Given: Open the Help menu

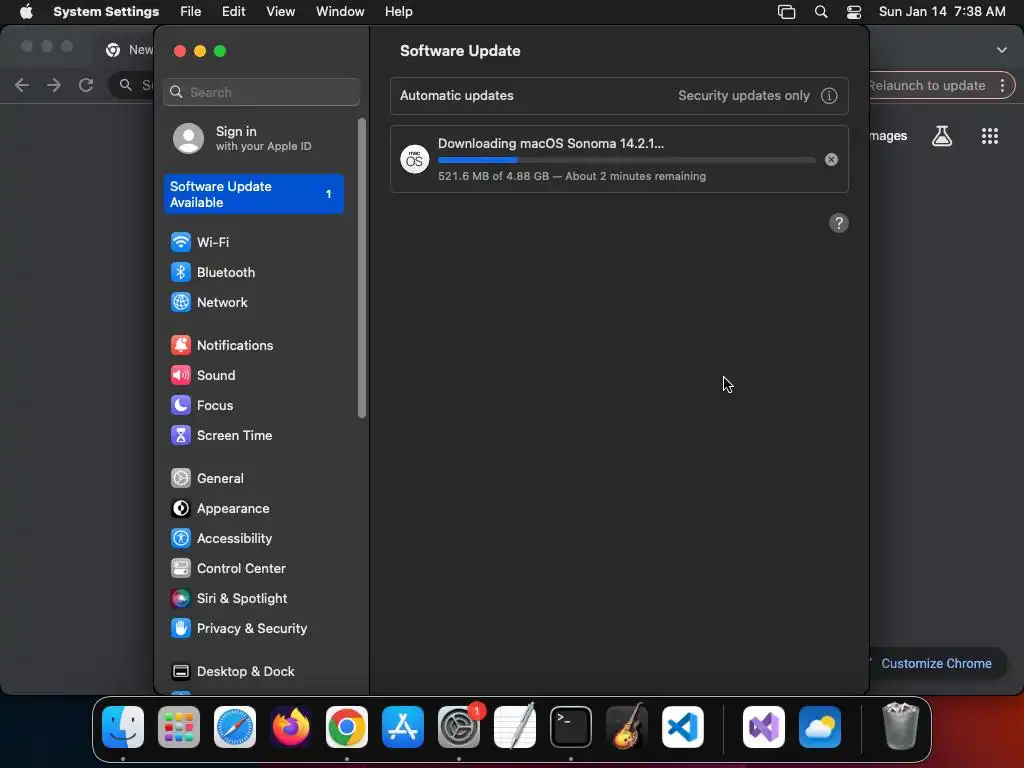Looking at the screenshot, I should [398, 12].
